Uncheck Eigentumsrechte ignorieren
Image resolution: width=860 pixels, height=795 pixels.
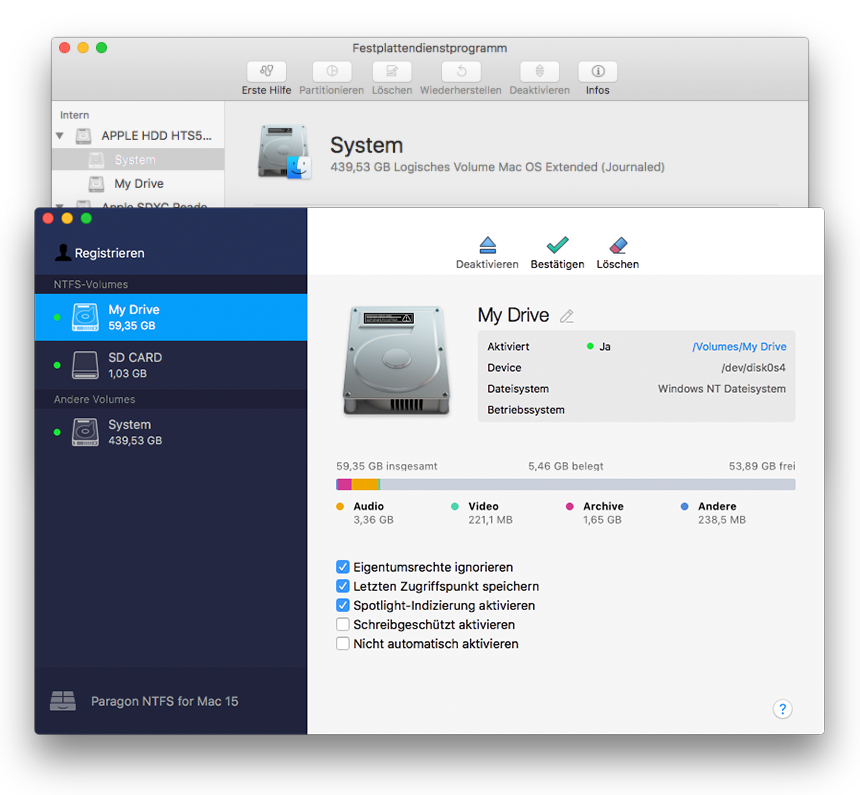click(343, 567)
